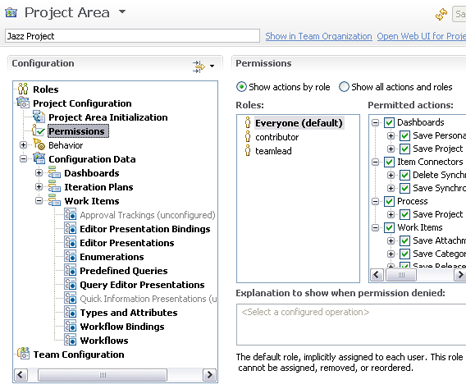Click the Configuration panel toolbar tree icon
This screenshot has width=466, height=389.
pos(199,66)
